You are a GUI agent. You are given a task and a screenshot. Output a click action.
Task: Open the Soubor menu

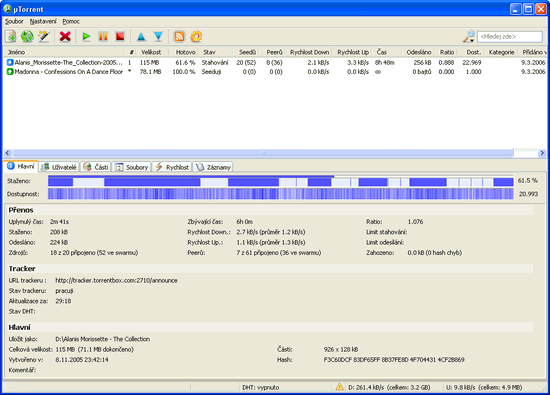(x=14, y=21)
